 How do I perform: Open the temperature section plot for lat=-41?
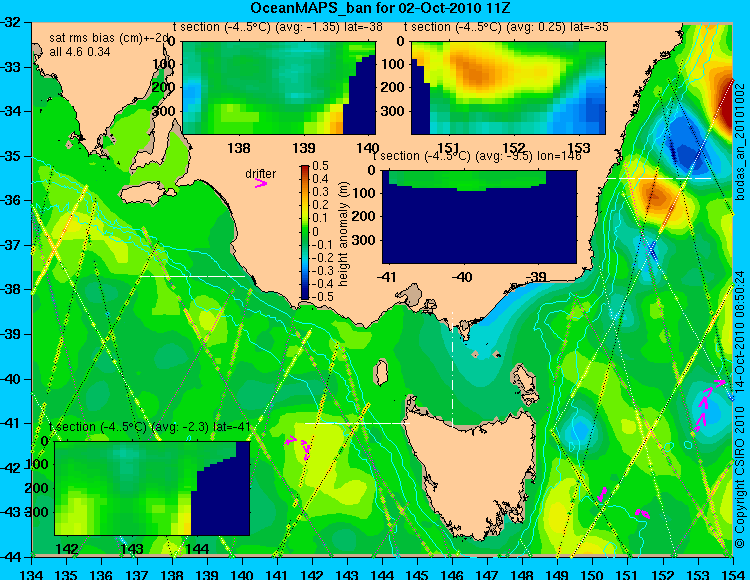pyautogui.click(x=152, y=488)
